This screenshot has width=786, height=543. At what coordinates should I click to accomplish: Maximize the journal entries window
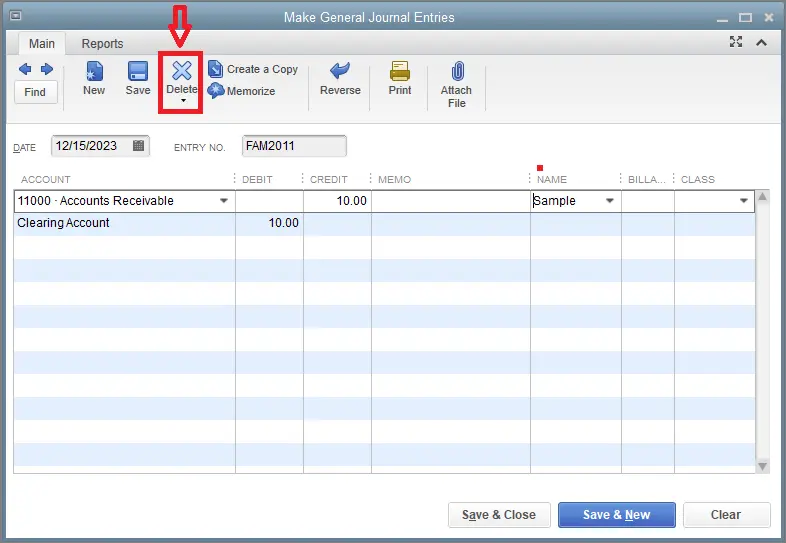[x=745, y=18]
